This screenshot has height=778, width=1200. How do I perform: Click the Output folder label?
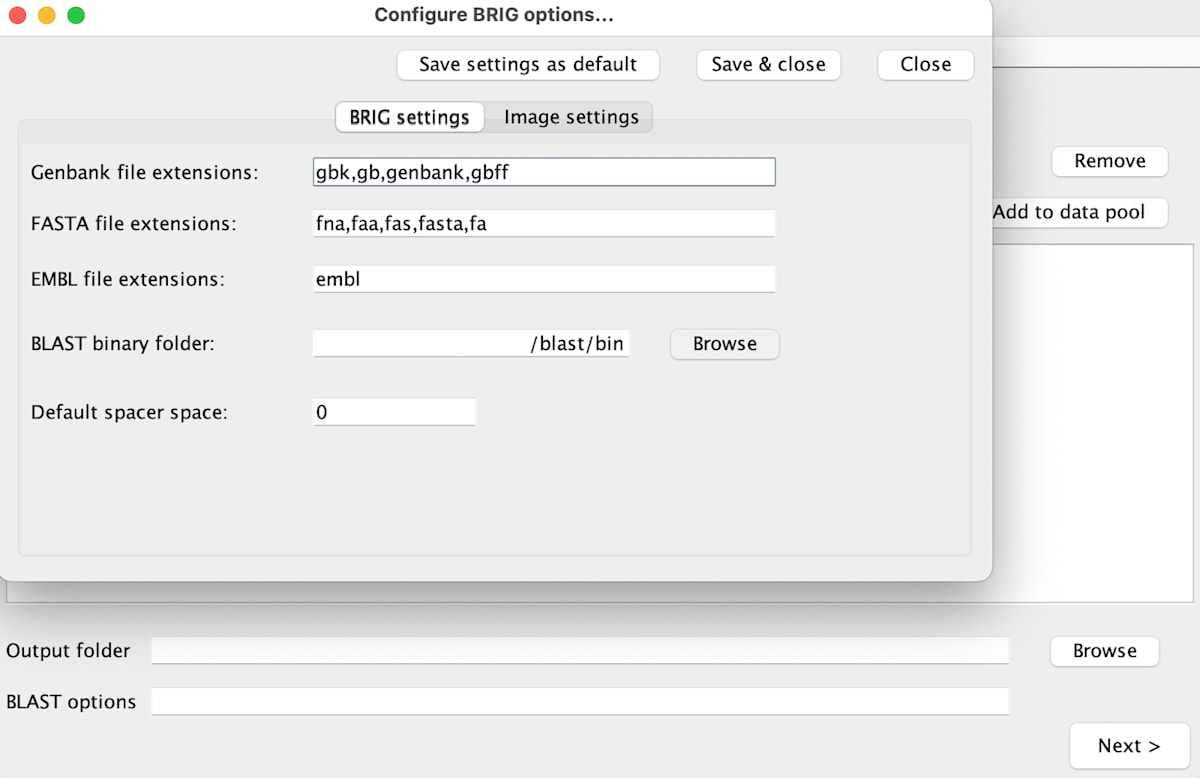68,651
